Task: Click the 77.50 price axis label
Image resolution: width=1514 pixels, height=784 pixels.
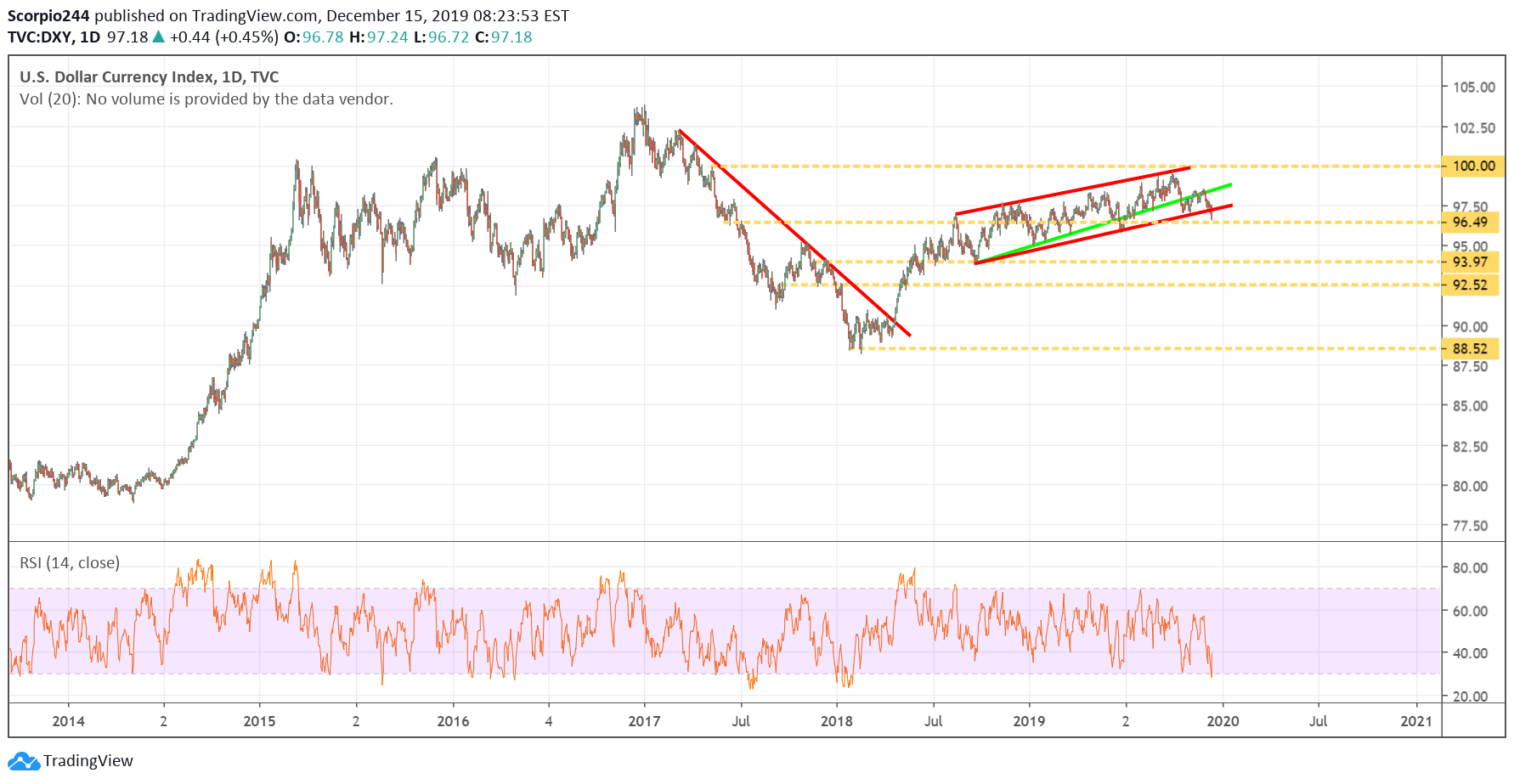Action: (1470, 526)
